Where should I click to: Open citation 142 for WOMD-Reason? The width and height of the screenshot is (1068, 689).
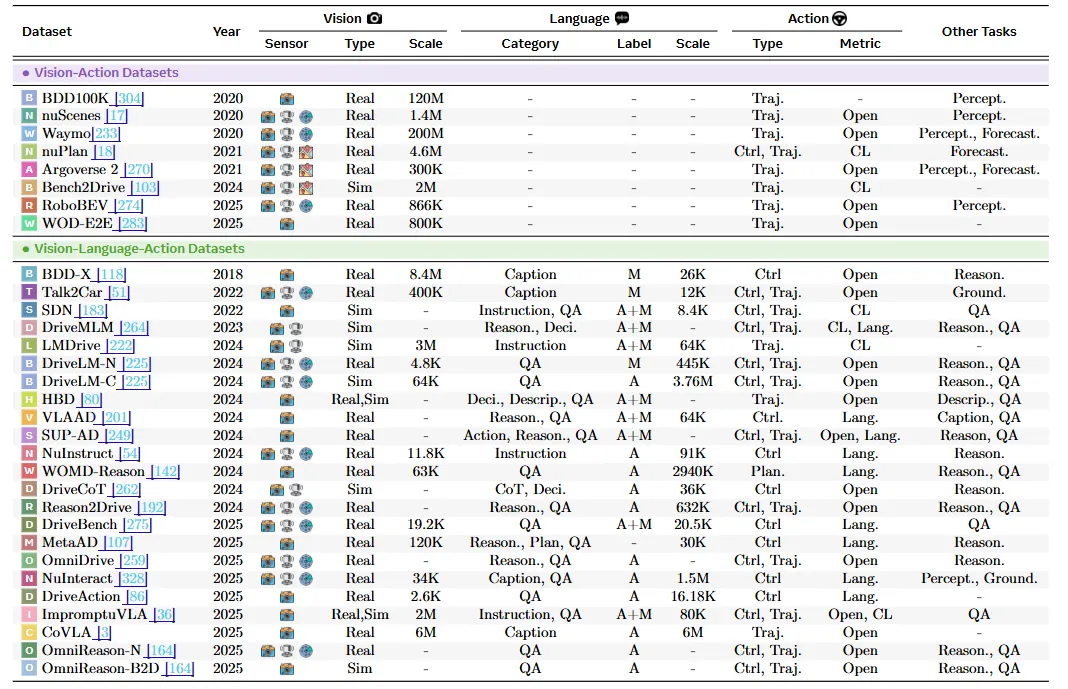pyautogui.click(x=165, y=471)
